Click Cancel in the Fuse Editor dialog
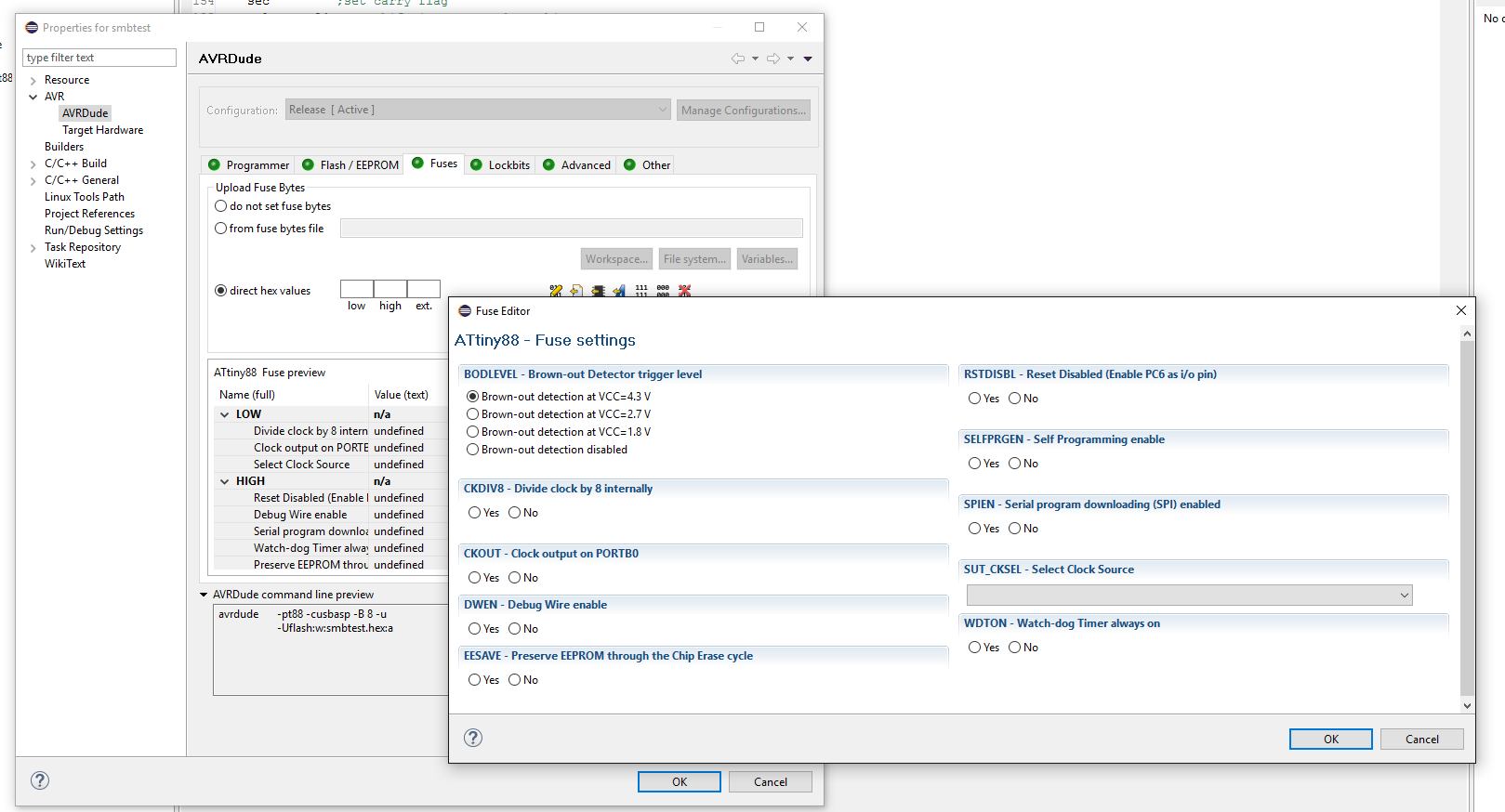Viewport: 1505px width, 812px height. [x=1421, y=739]
